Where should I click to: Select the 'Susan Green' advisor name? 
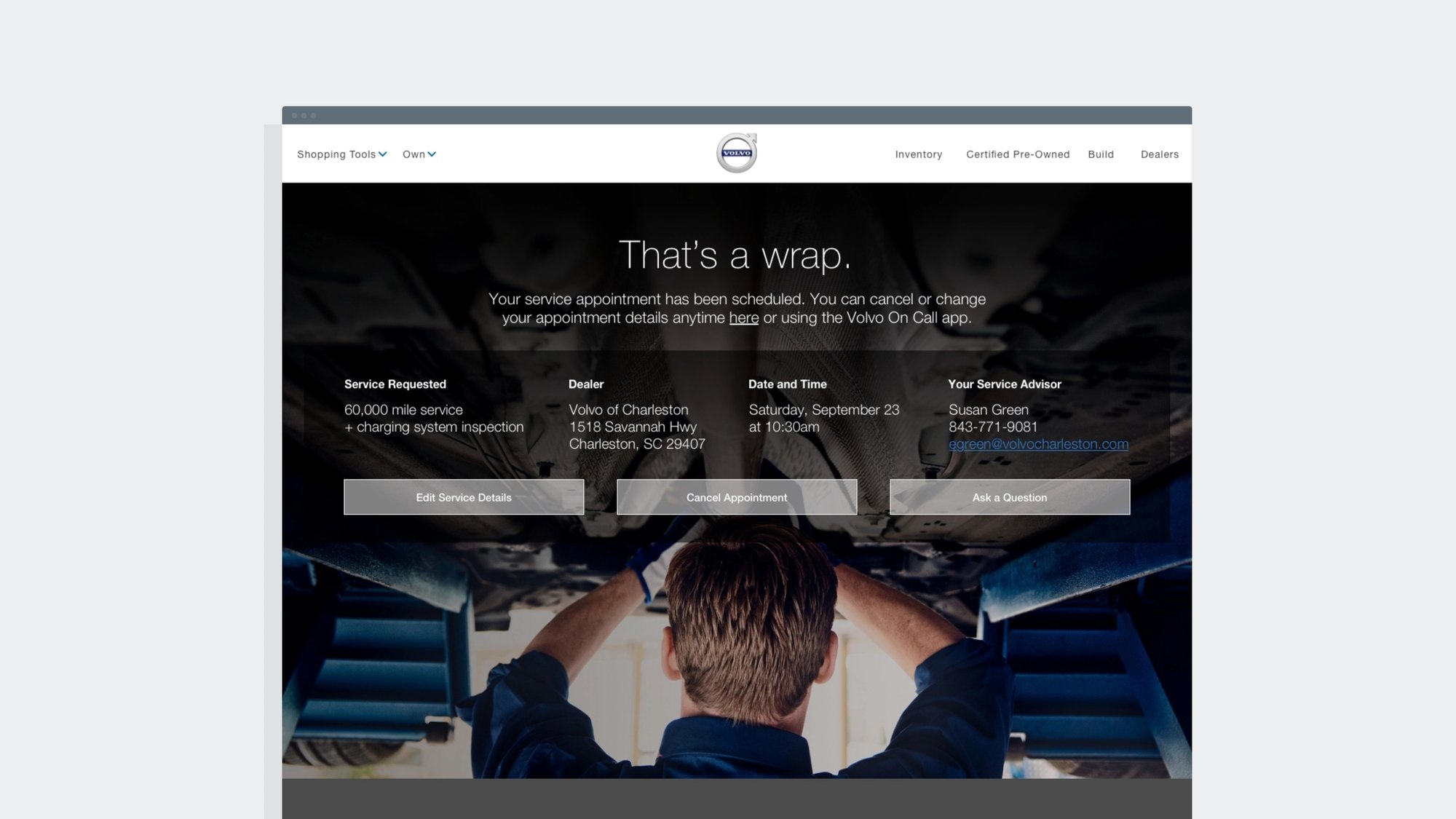coord(989,410)
